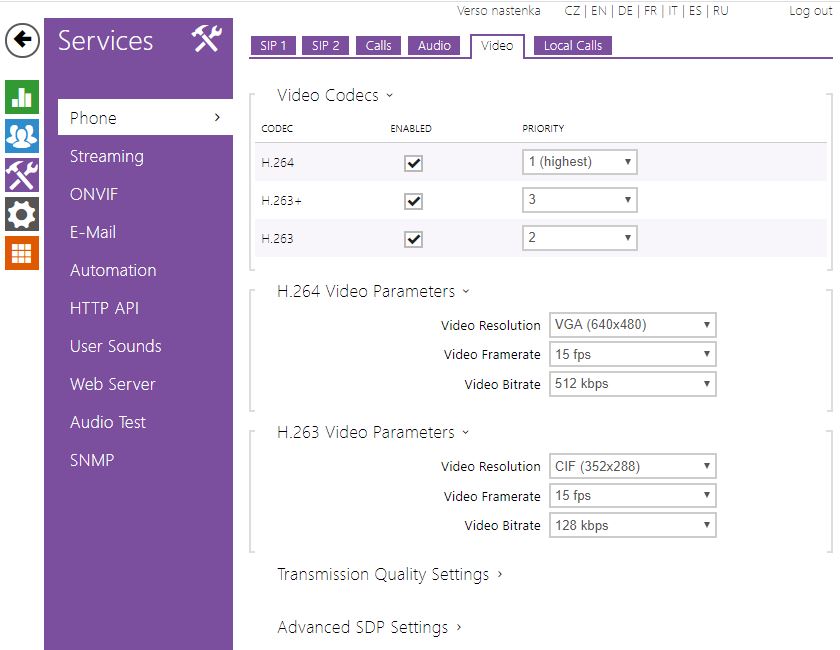
Task: Uncheck the H.263+ enabled checkbox
Action: coord(413,201)
